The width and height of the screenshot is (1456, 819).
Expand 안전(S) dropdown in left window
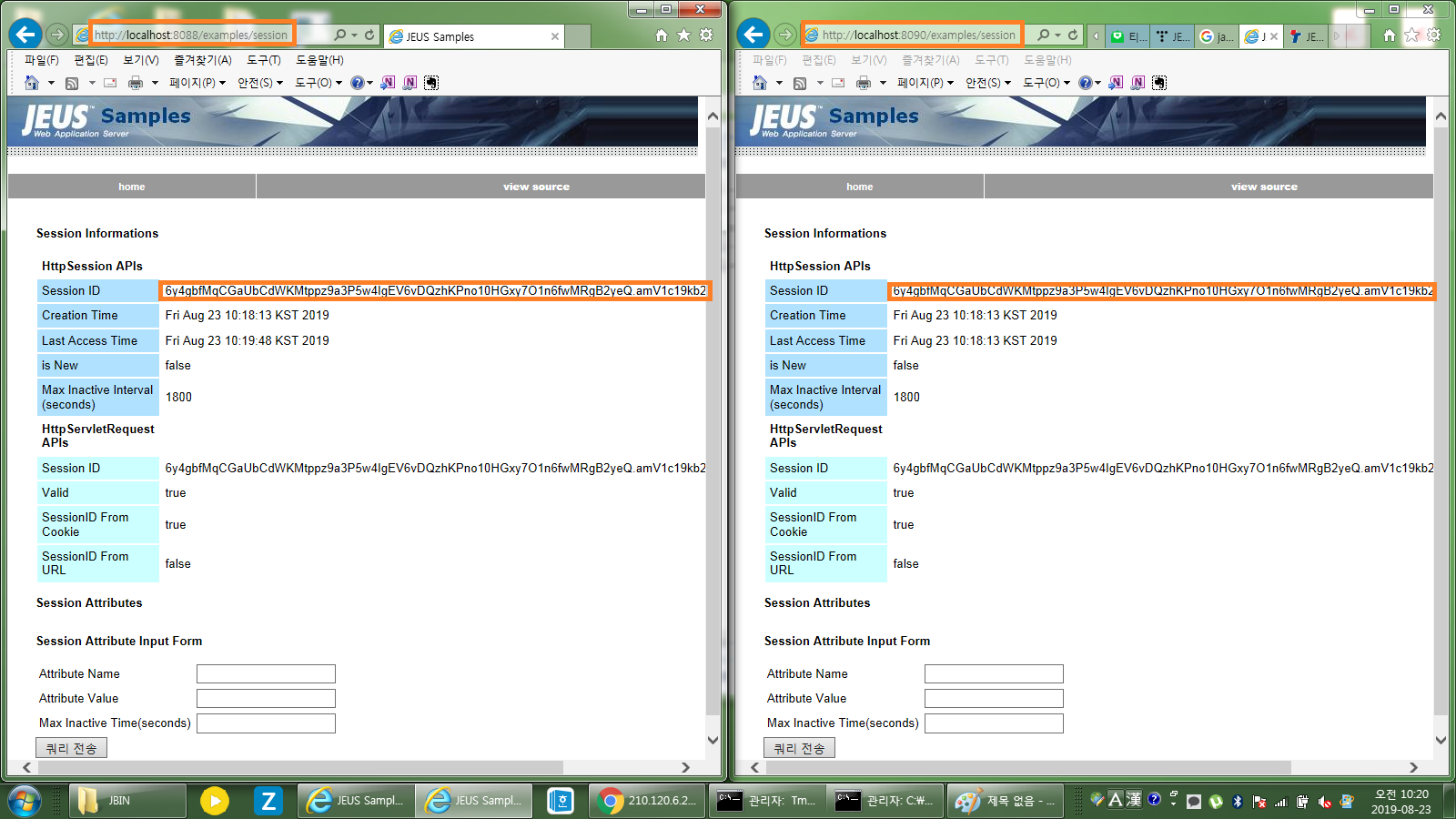tap(260, 83)
